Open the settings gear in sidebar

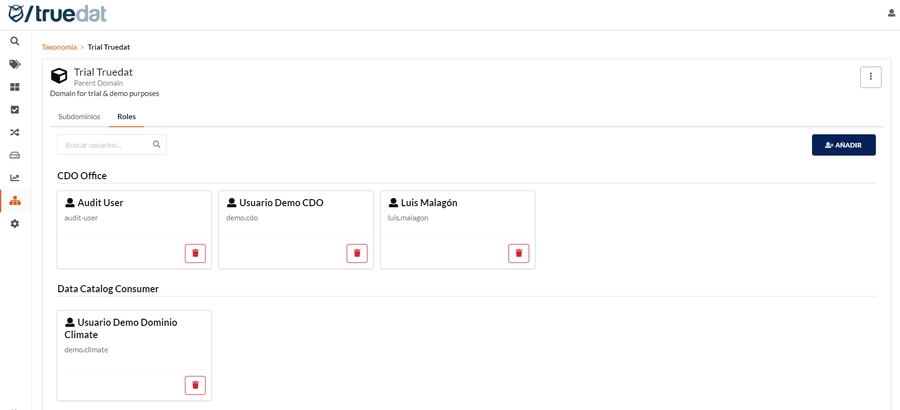point(15,224)
